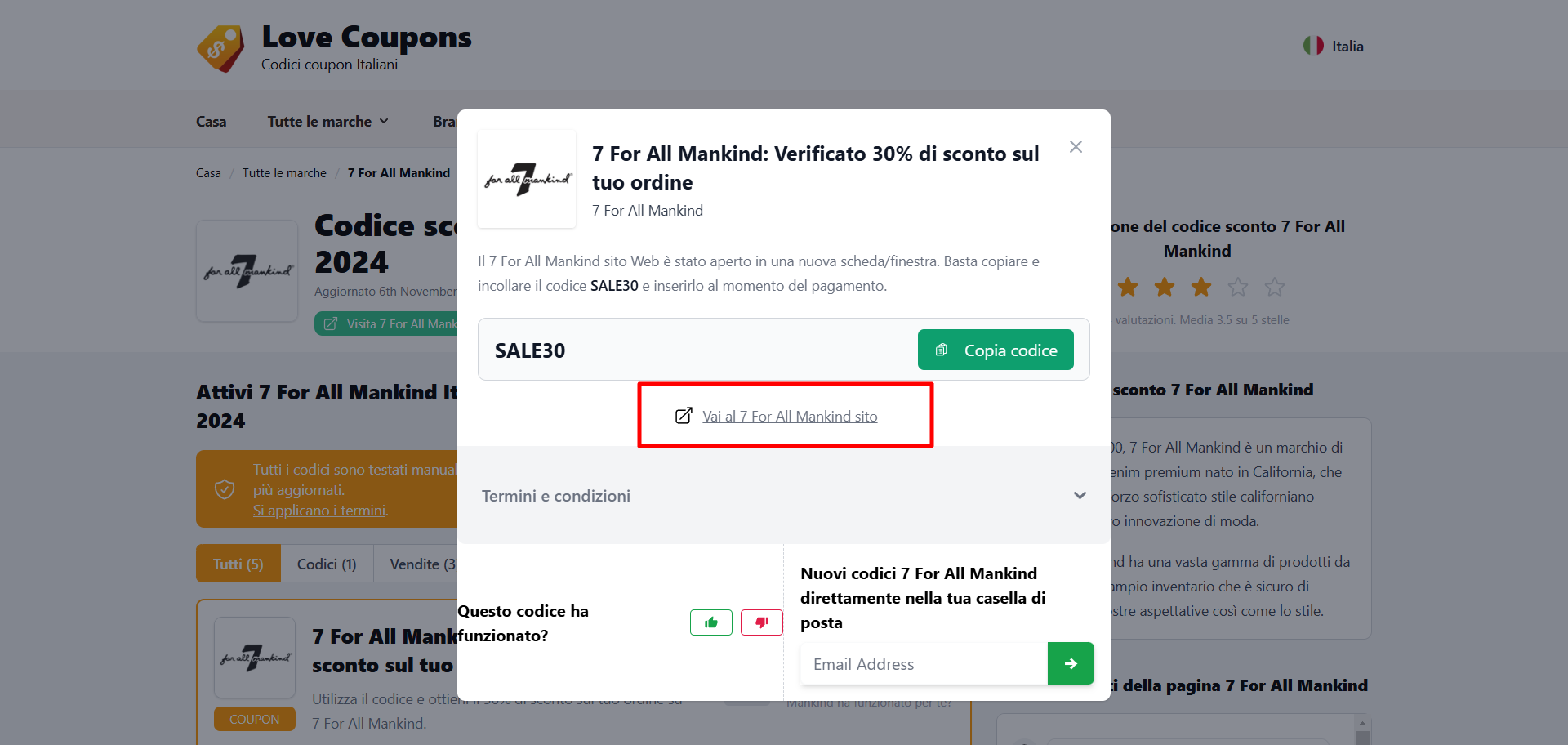Screen dimensions: 1568x745
Task: Close the coupon popup dialog
Action: pos(1076,147)
